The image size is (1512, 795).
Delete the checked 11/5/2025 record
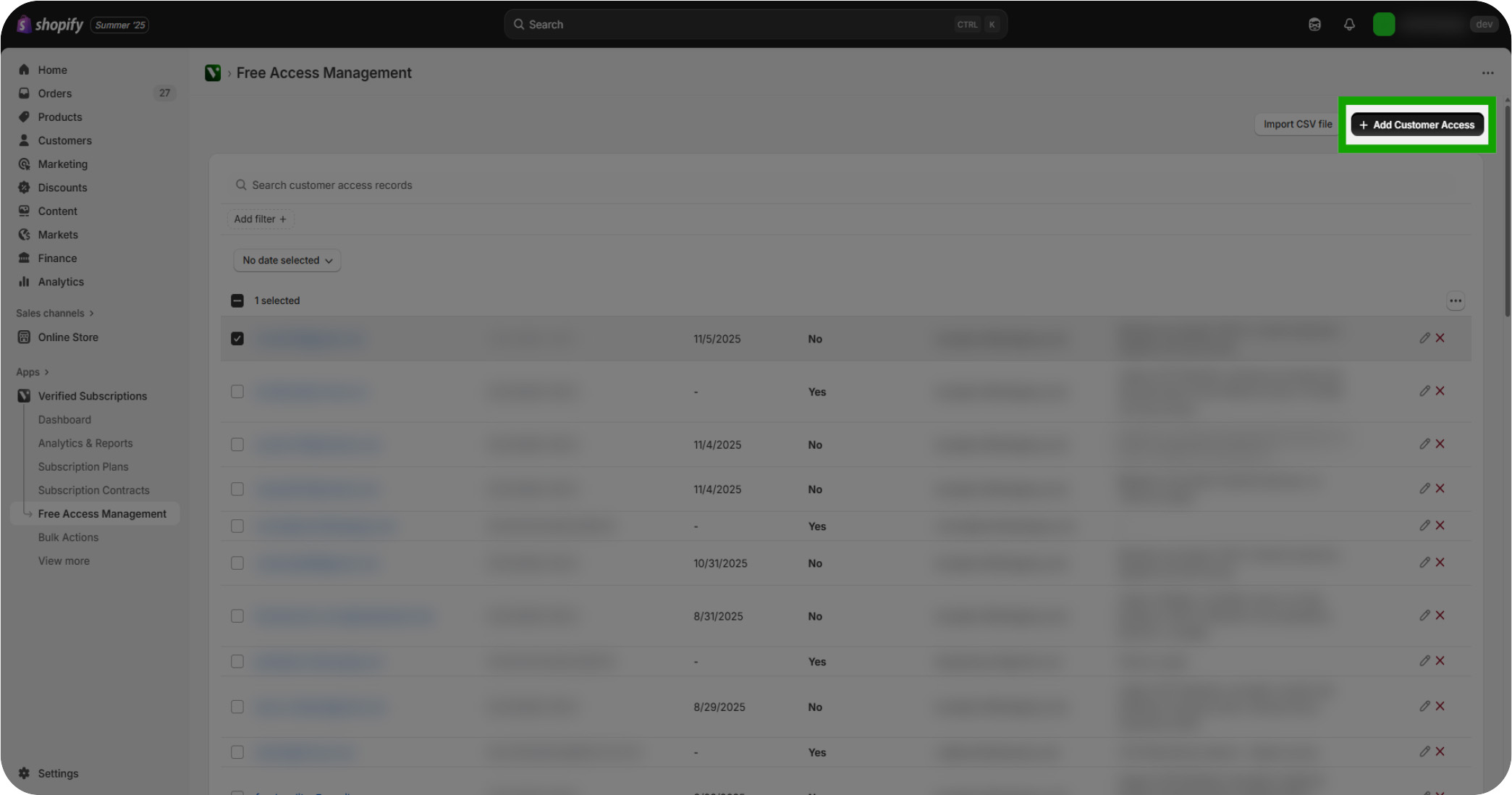click(1440, 338)
